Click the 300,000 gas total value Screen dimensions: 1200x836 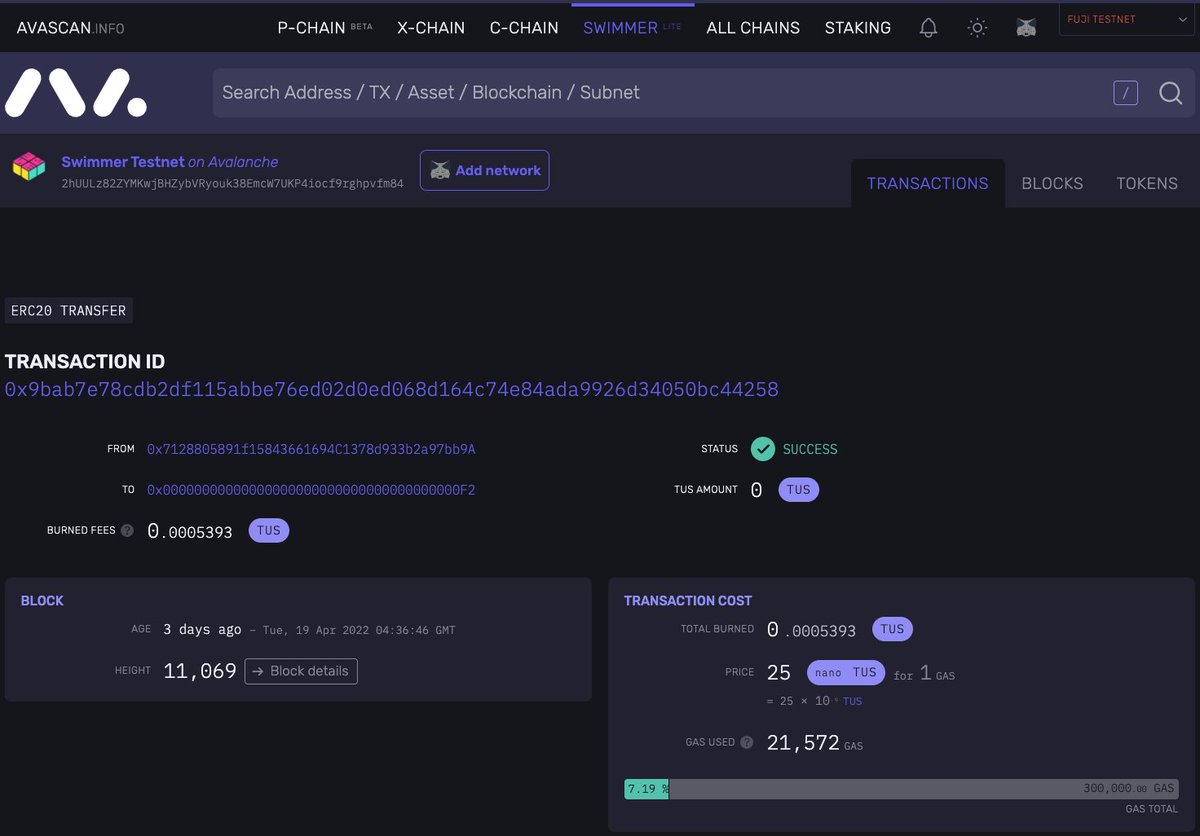1129,789
